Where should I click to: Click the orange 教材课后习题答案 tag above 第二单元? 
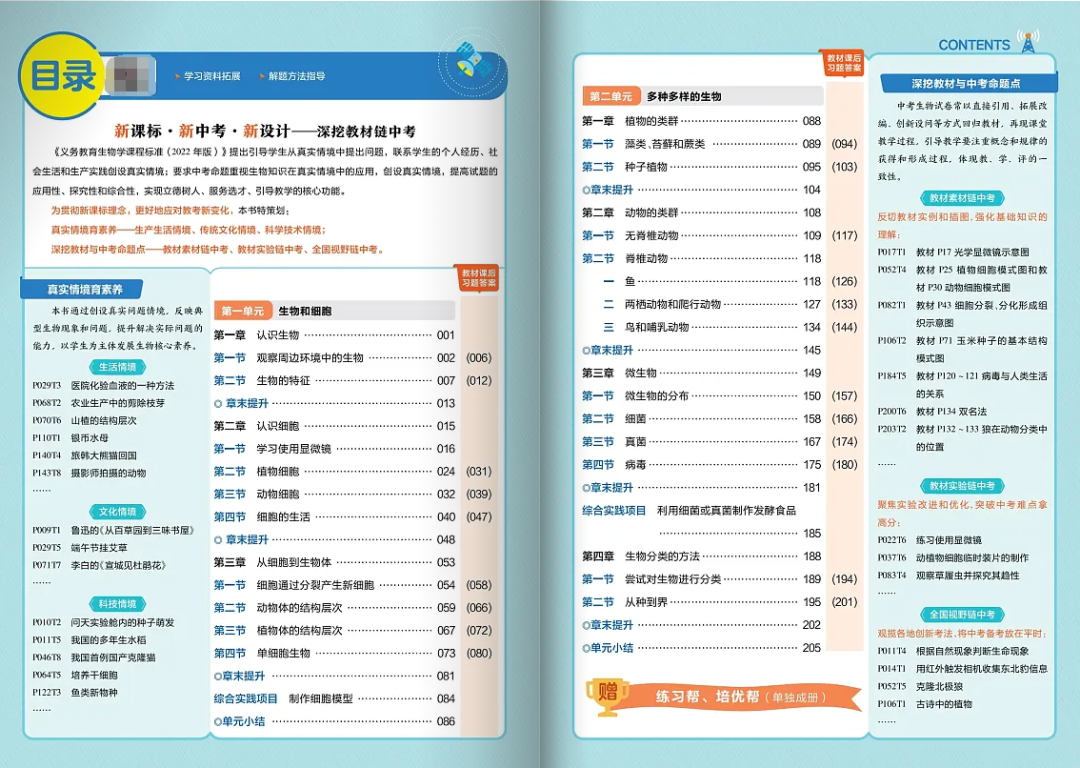click(x=844, y=63)
